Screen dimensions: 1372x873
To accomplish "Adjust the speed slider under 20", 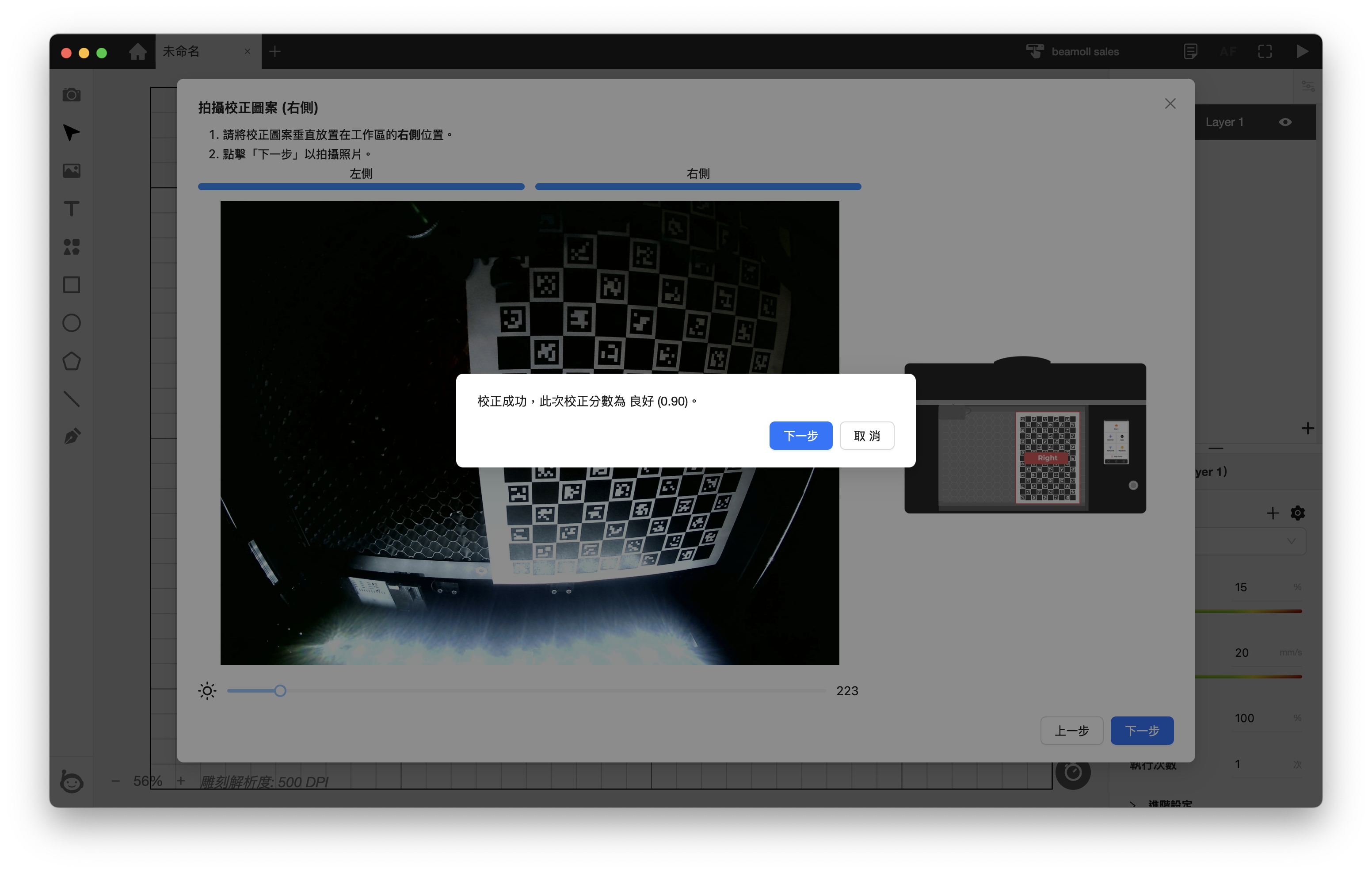I will 1248,677.
